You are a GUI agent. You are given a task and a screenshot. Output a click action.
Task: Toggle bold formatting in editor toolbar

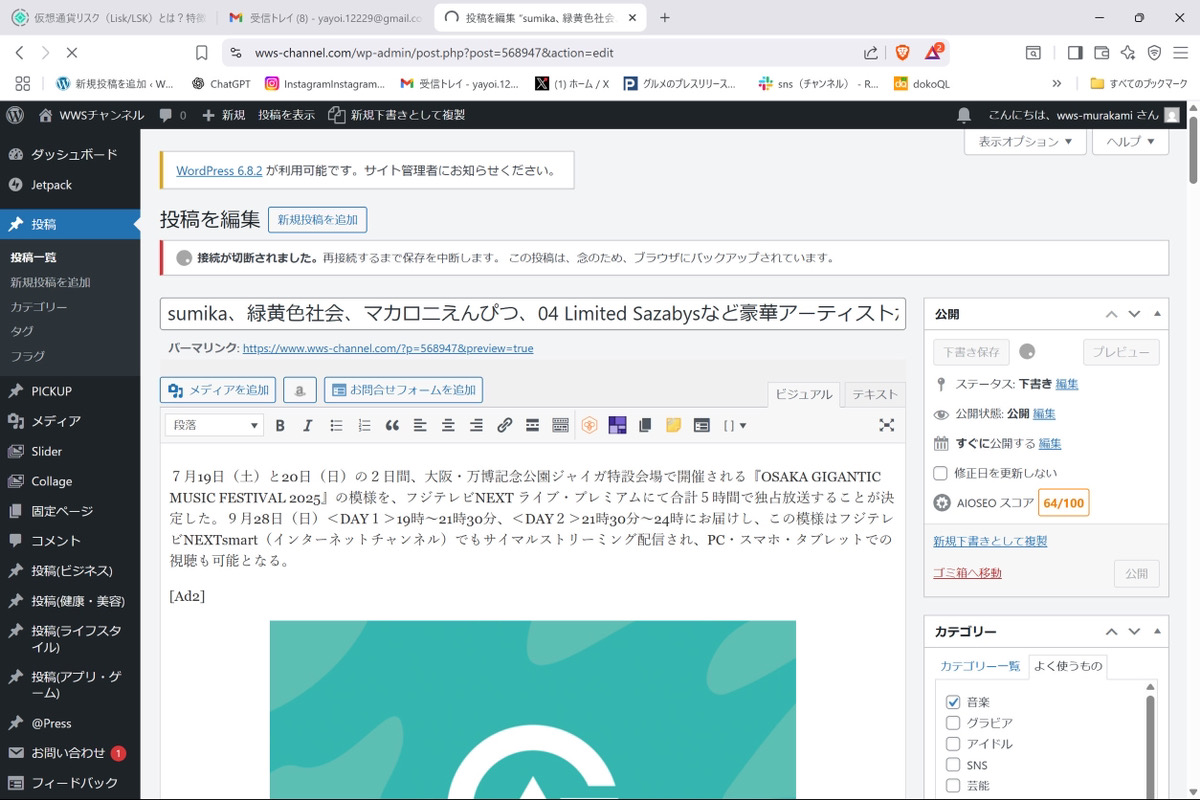tap(280, 425)
